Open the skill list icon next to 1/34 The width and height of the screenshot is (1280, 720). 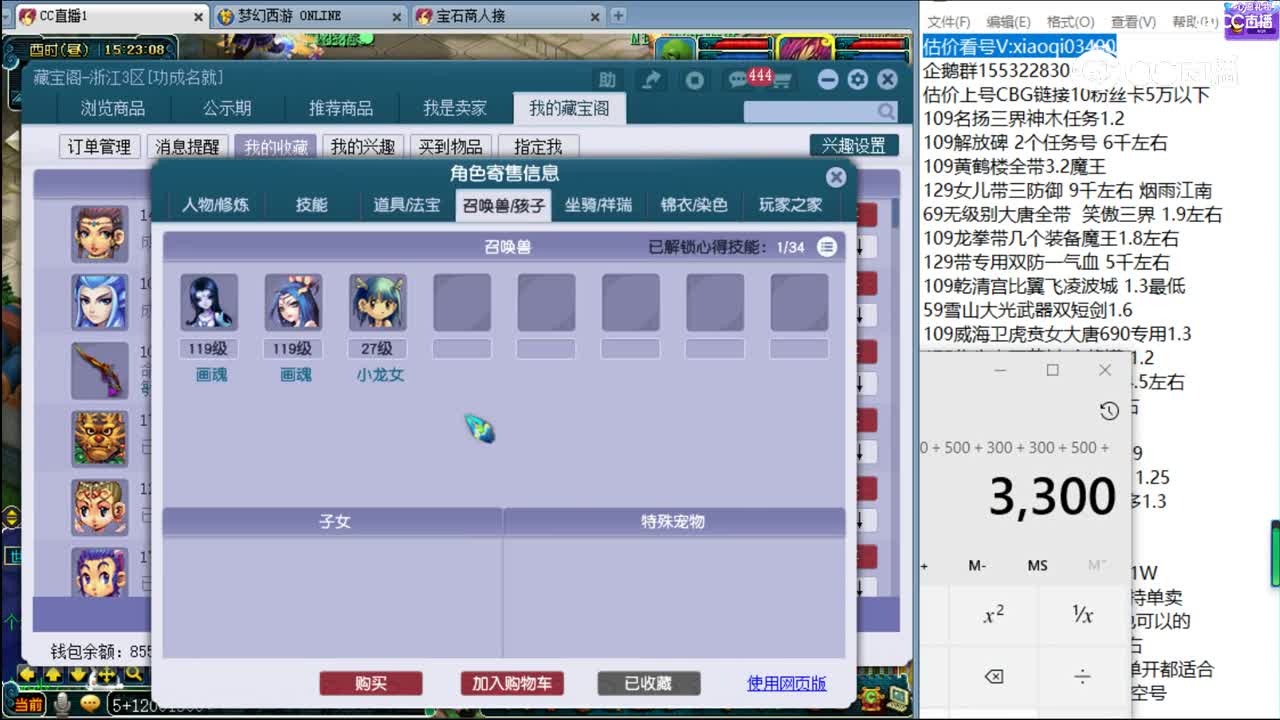pos(826,246)
